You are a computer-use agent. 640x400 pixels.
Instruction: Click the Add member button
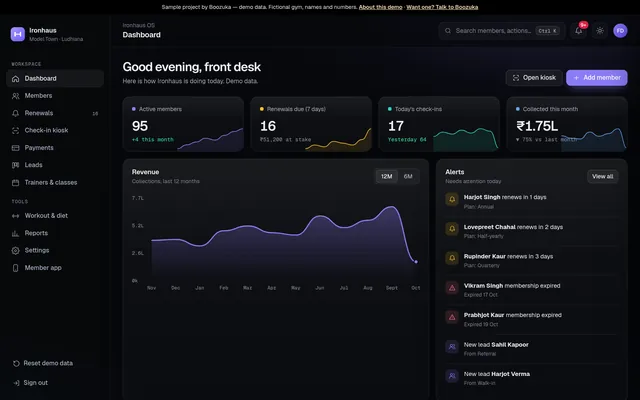click(597, 78)
